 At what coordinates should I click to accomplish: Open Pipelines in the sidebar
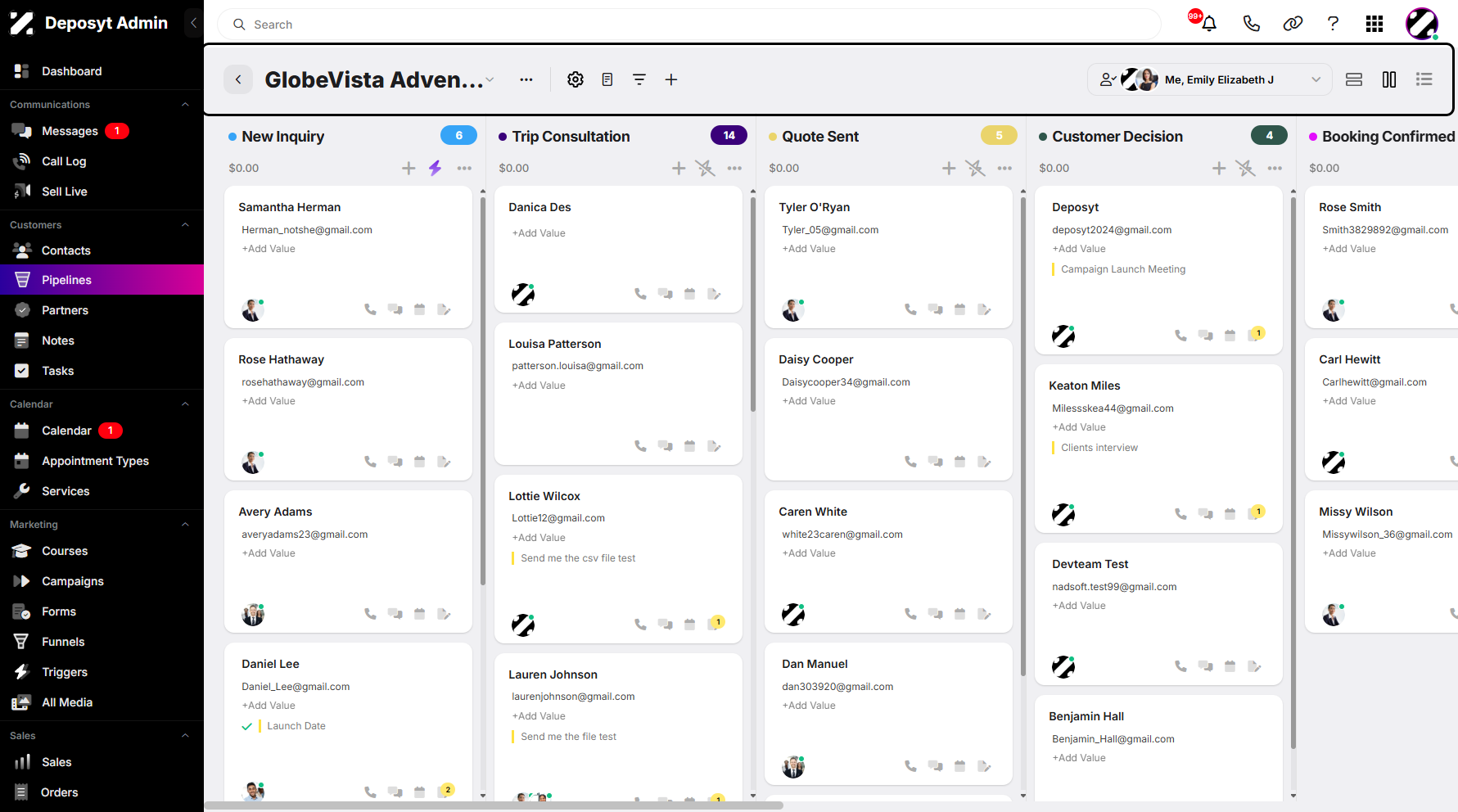[102, 280]
